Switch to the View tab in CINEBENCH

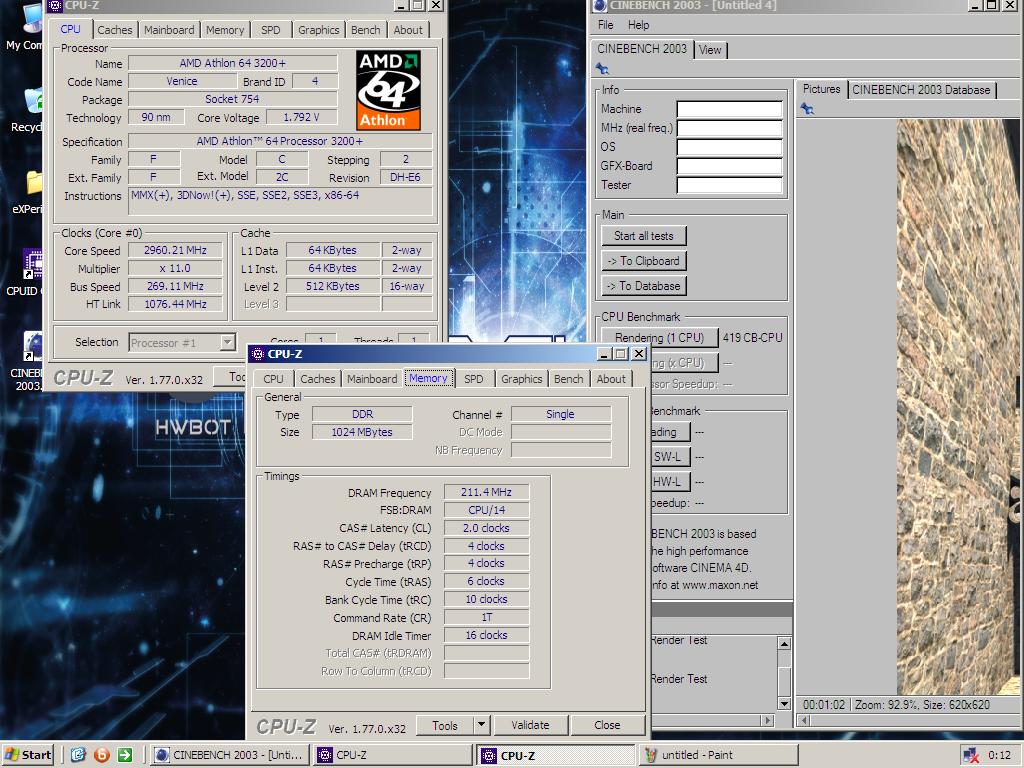710,50
